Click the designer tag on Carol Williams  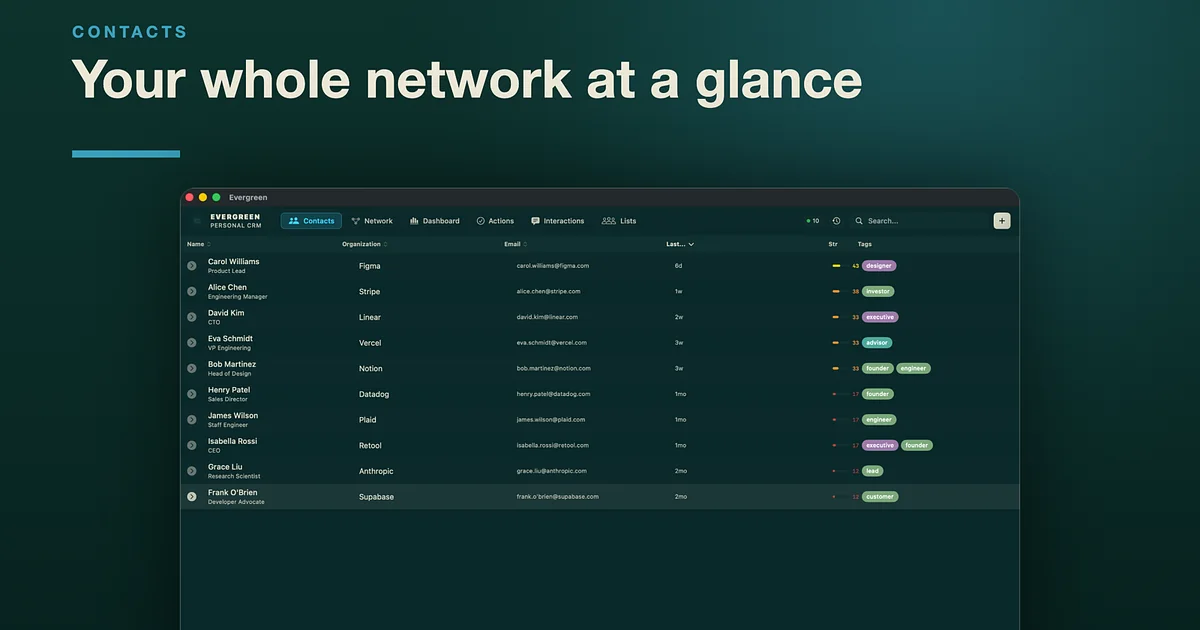[879, 266]
